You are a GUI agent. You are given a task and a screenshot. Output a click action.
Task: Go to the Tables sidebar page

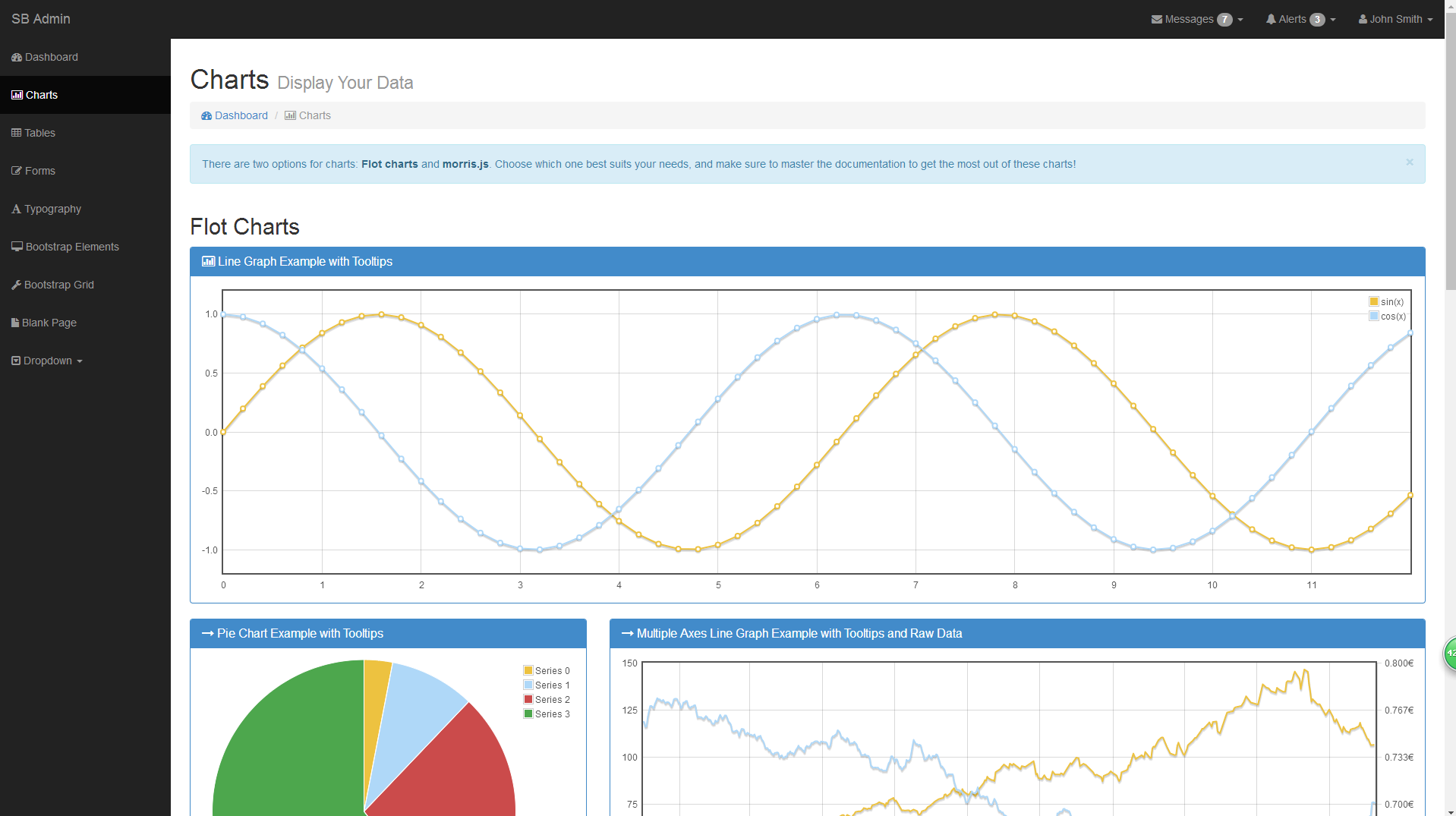click(x=85, y=133)
